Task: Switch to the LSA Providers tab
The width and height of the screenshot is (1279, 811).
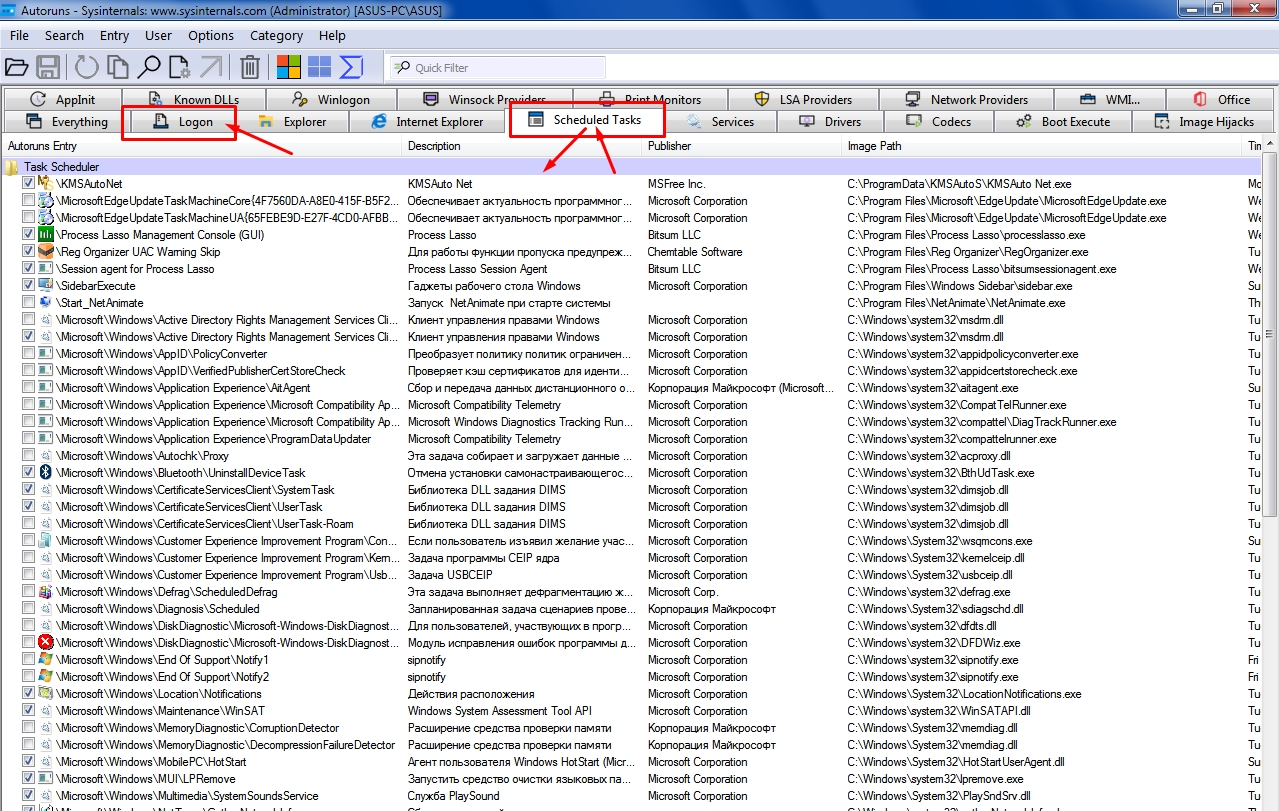Action: (x=803, y=100)
